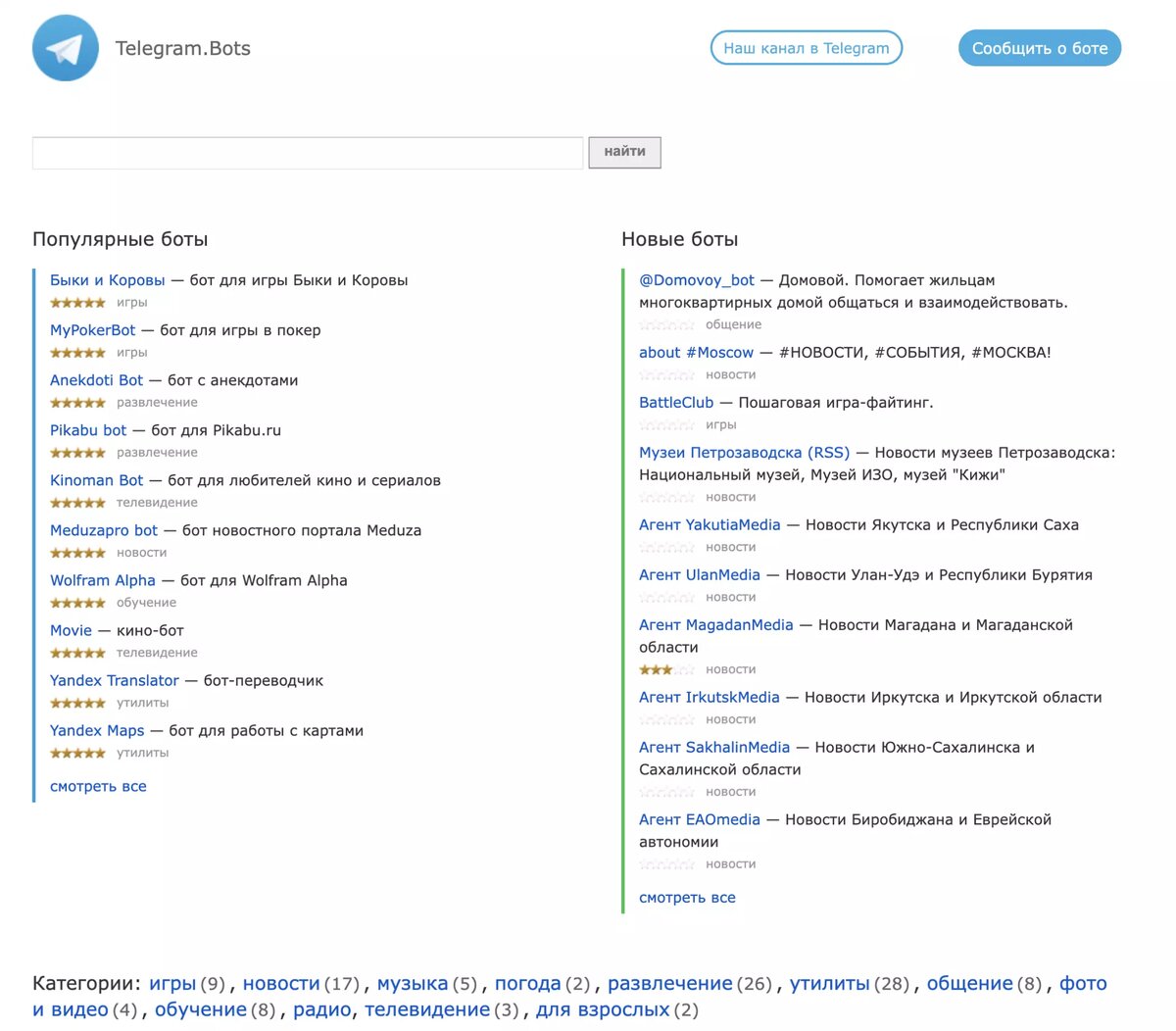Click 'смотреть все' under Популярные боты
The height and width of the screenshot is (1031, 1176).
click(98, 786)
